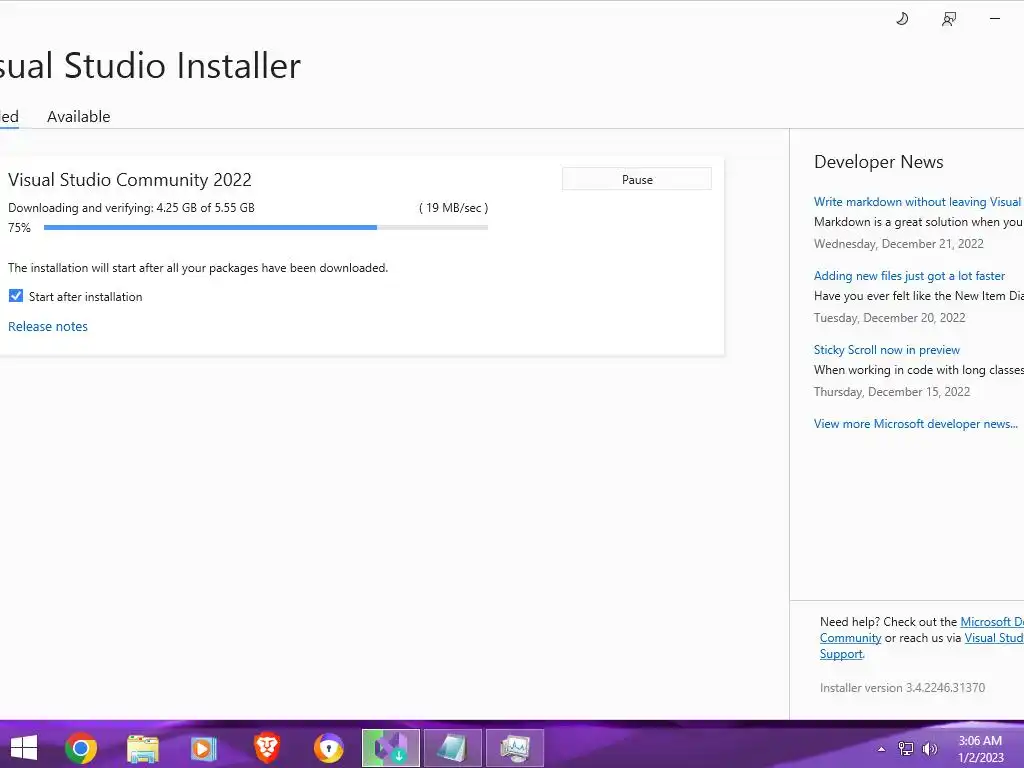The image size is (1024, 768).
Task: Minimize the Visual Studio Installer window
Action: point(995,19)
